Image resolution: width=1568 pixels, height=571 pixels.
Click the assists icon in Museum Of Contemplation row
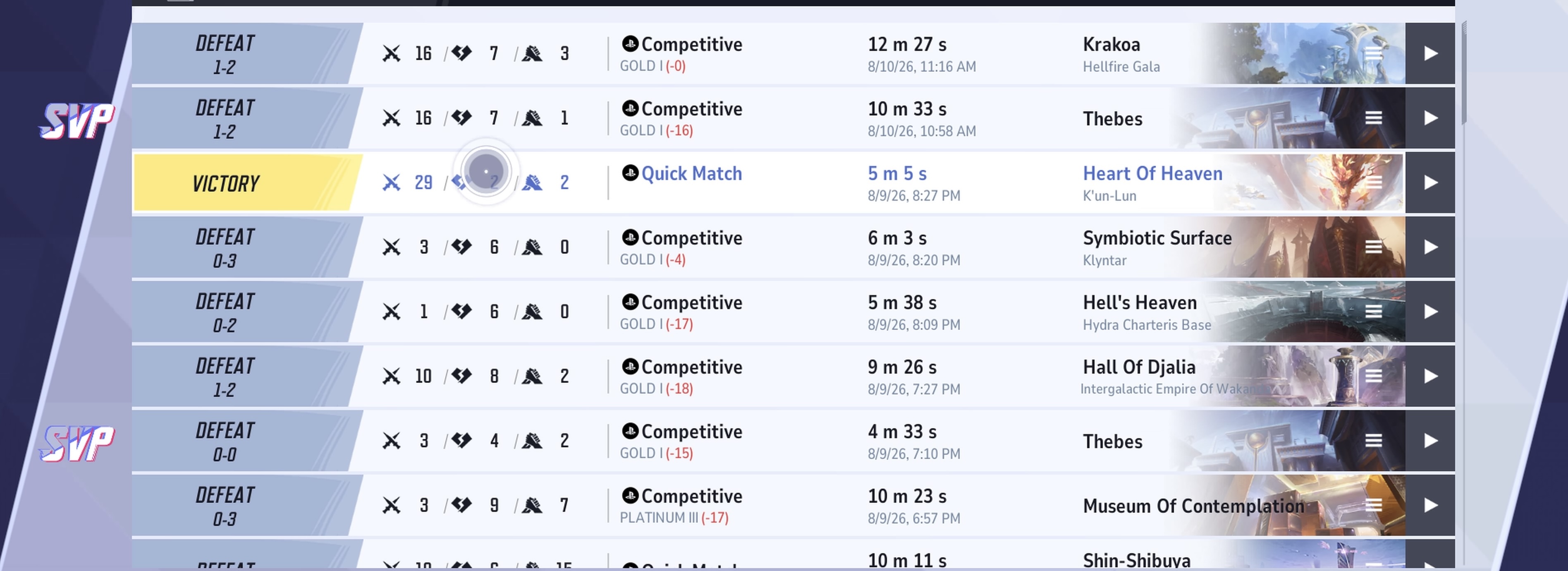click(532, 505)
